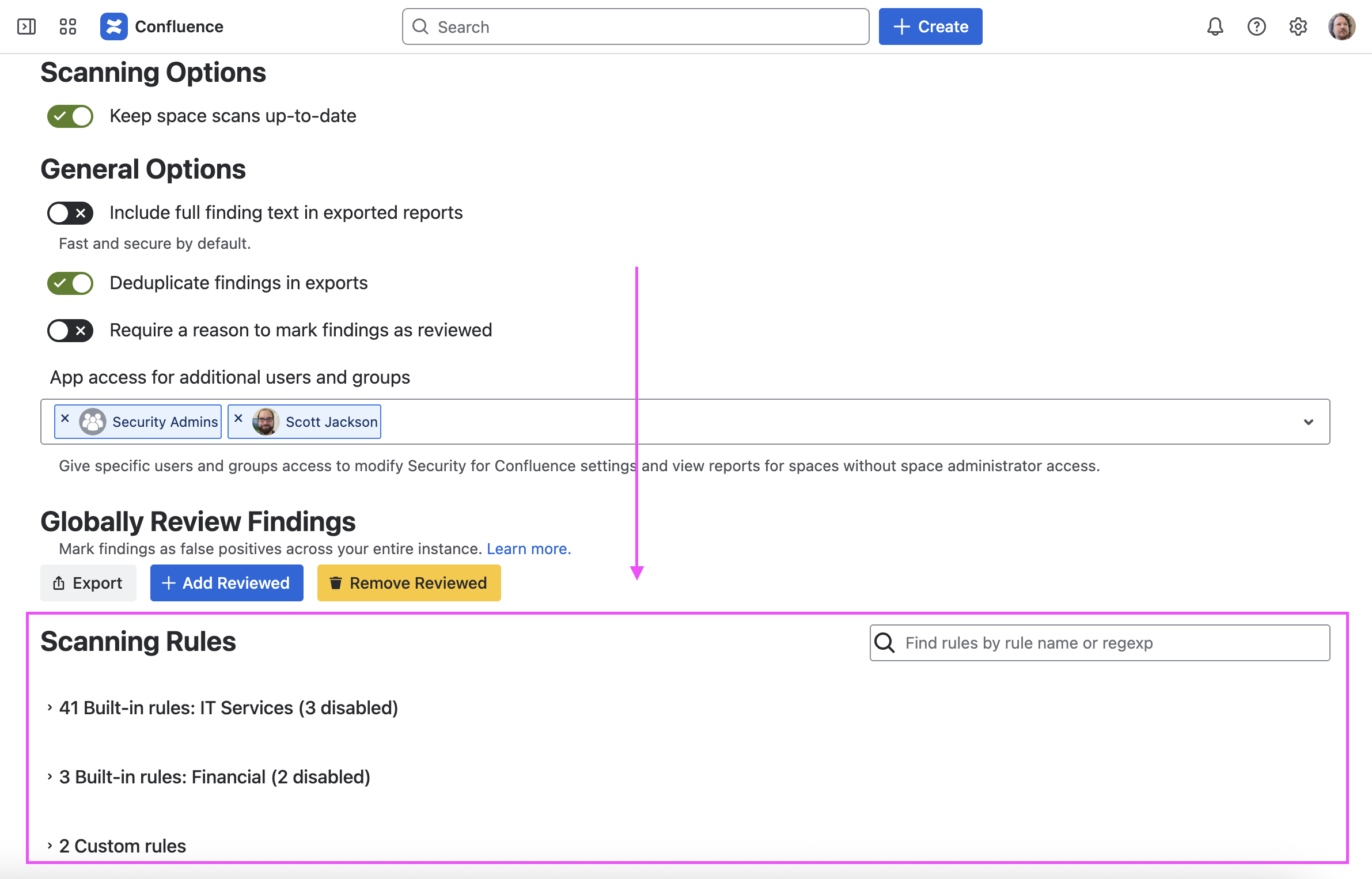Remove the Scott Jackson user tag

[x=239, y=419]
